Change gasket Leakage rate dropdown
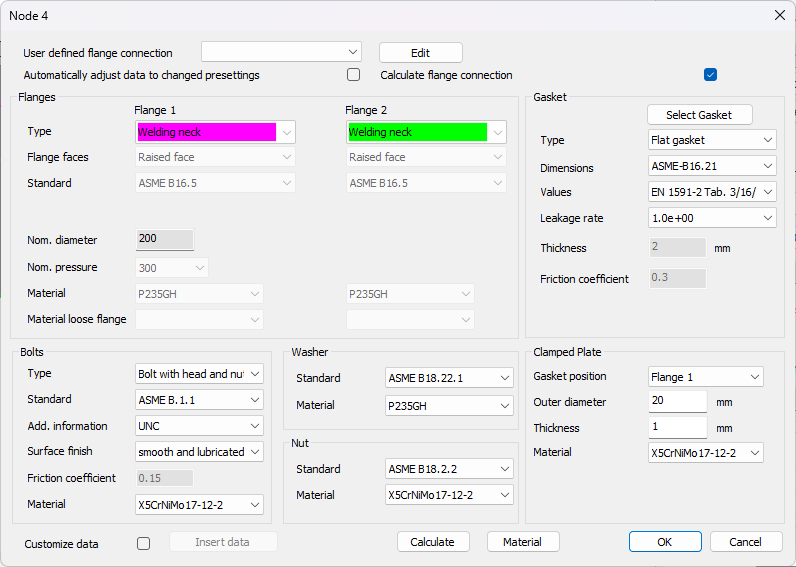 pyautogui.click(x=712, y=218)
